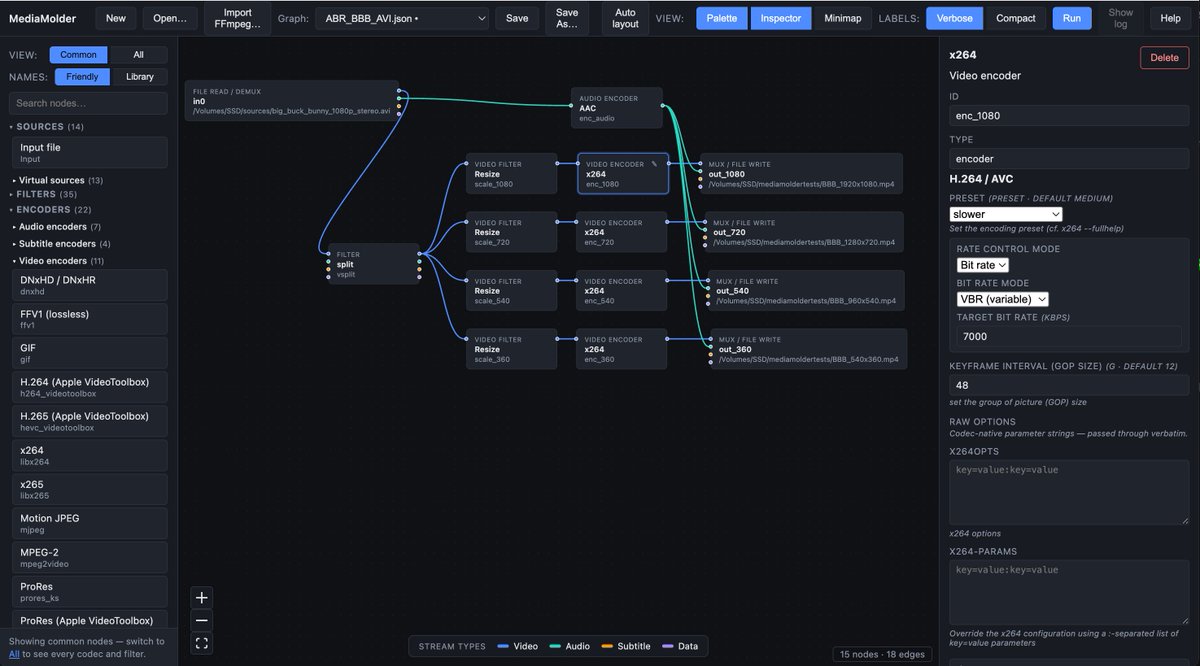Collapse Video encoders group
The image size is (1200, 666).
coord(60,261)
